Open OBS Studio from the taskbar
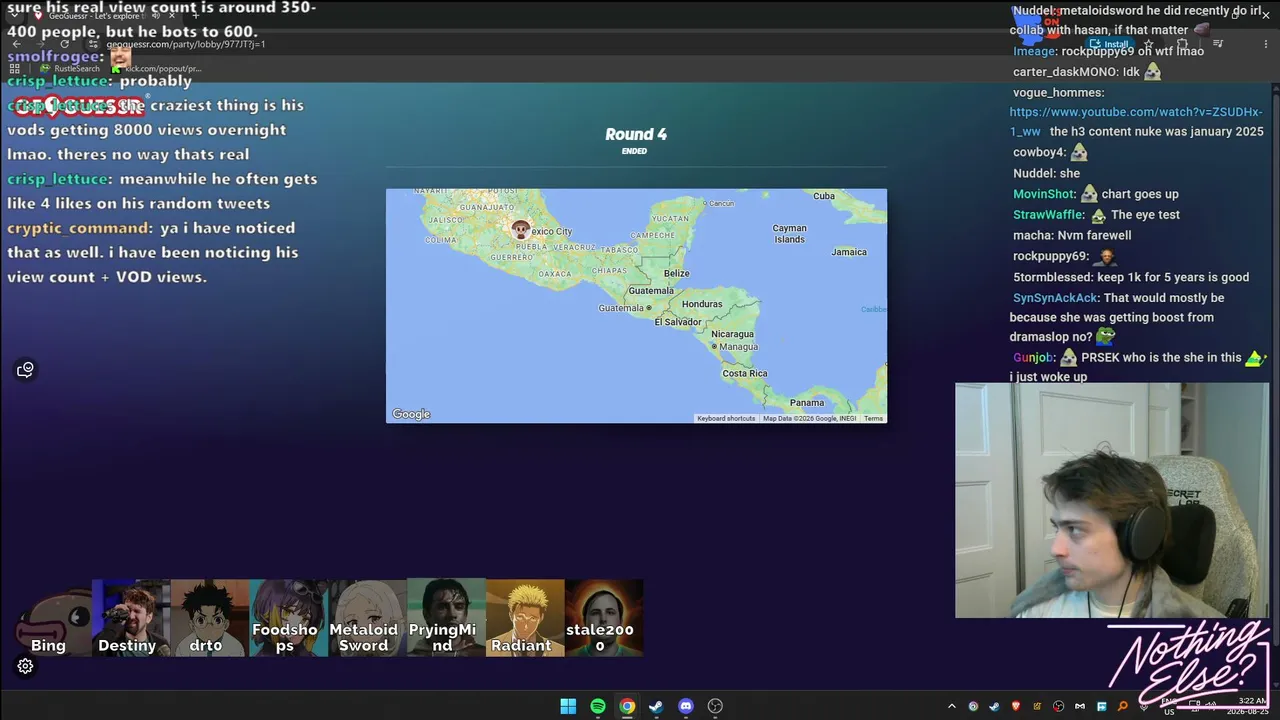The height and width of the screenshot is (720, 1280). coord(715,706)
